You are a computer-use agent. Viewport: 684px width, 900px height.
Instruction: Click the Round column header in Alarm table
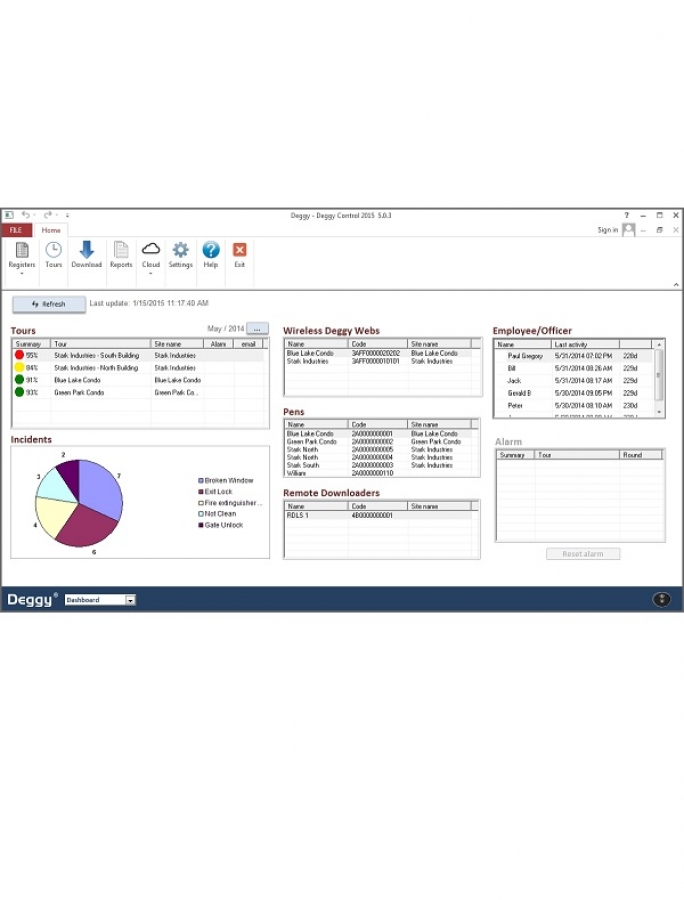click(x=641, y=455)
